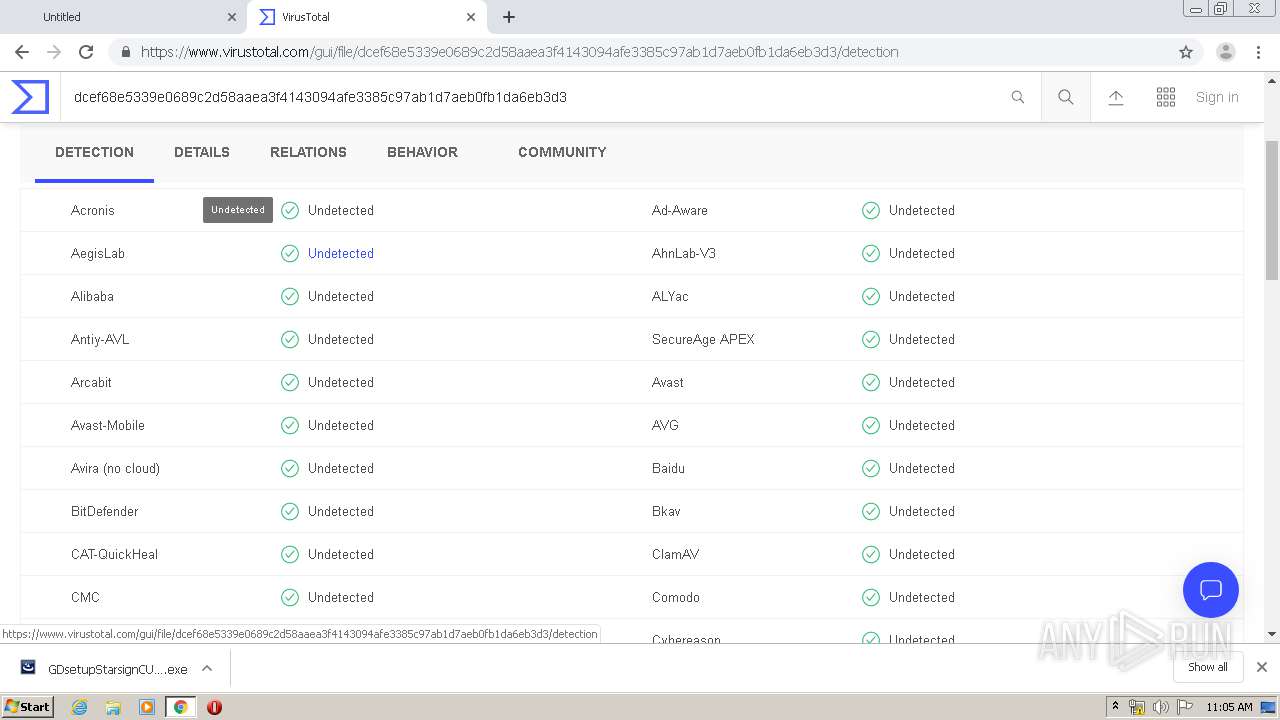Select the Baidu engine name
The image size is (1280, 720).
(668, 468)
